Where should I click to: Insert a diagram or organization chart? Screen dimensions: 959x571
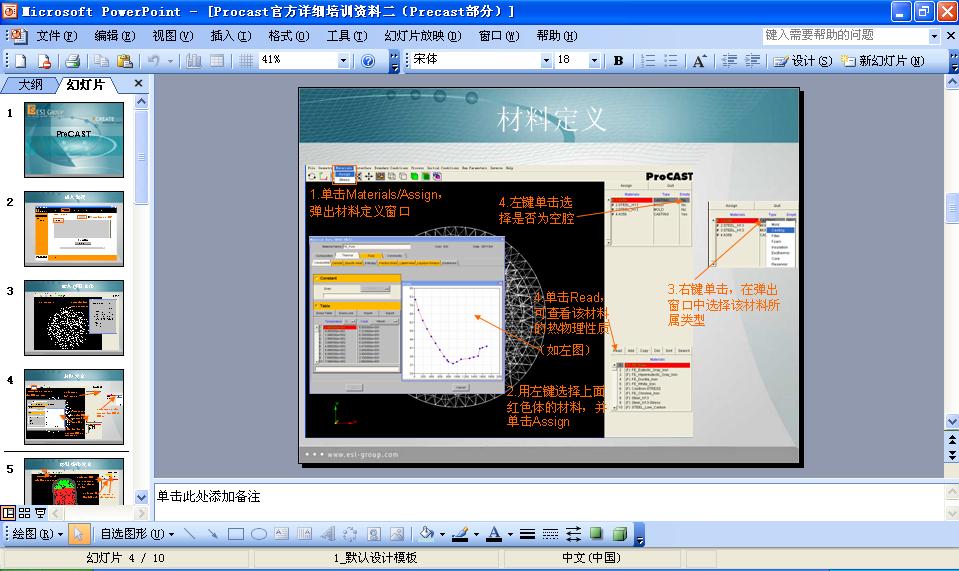point(350,534)
